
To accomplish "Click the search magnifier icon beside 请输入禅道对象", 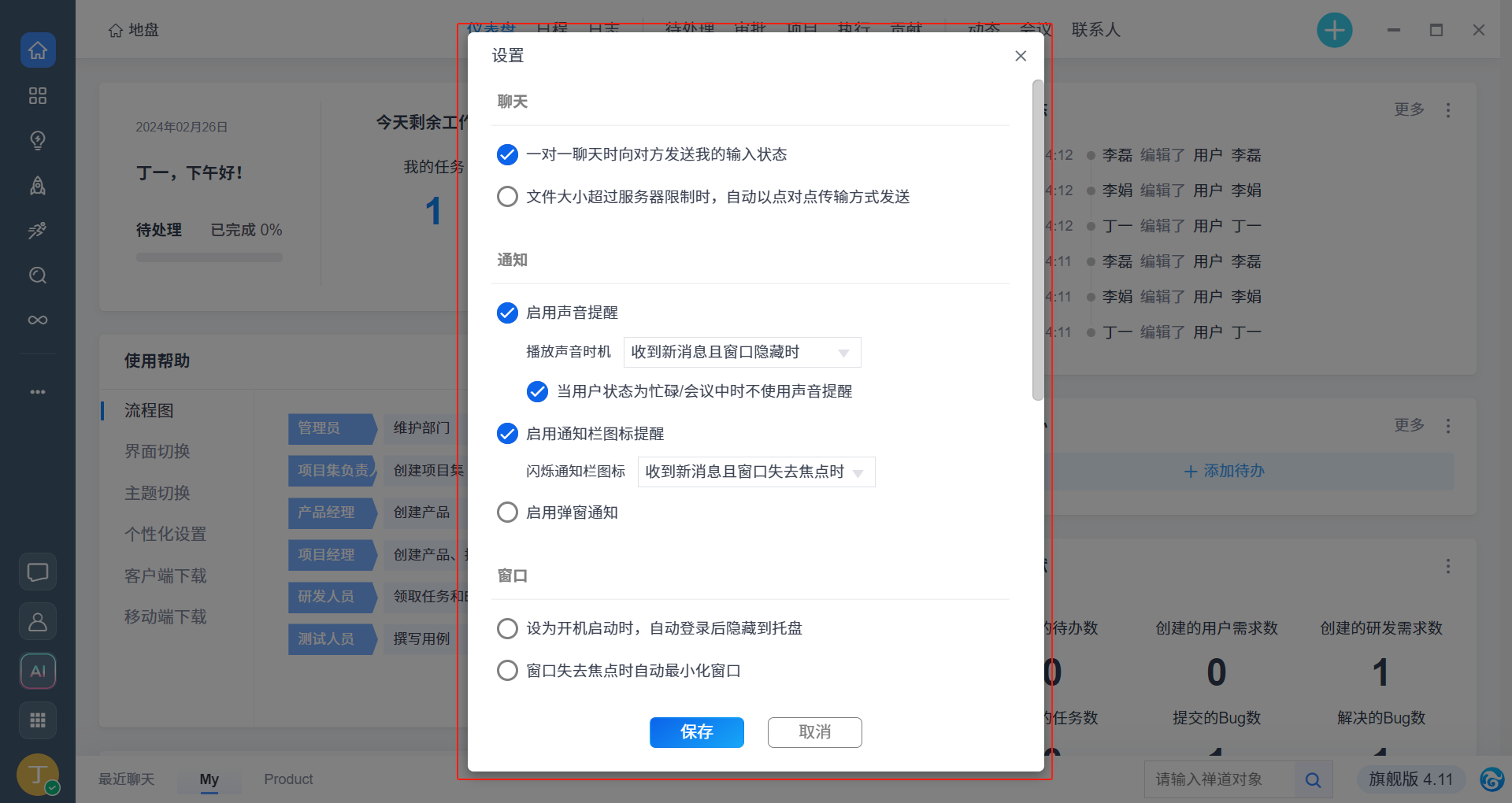I will [1313, 779].
